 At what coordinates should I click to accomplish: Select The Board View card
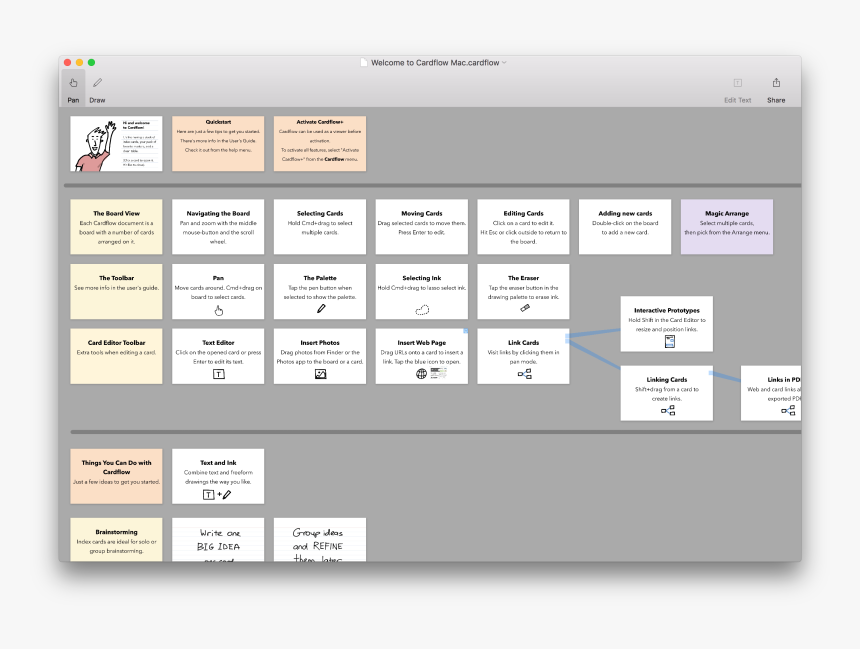coord(116,227)
